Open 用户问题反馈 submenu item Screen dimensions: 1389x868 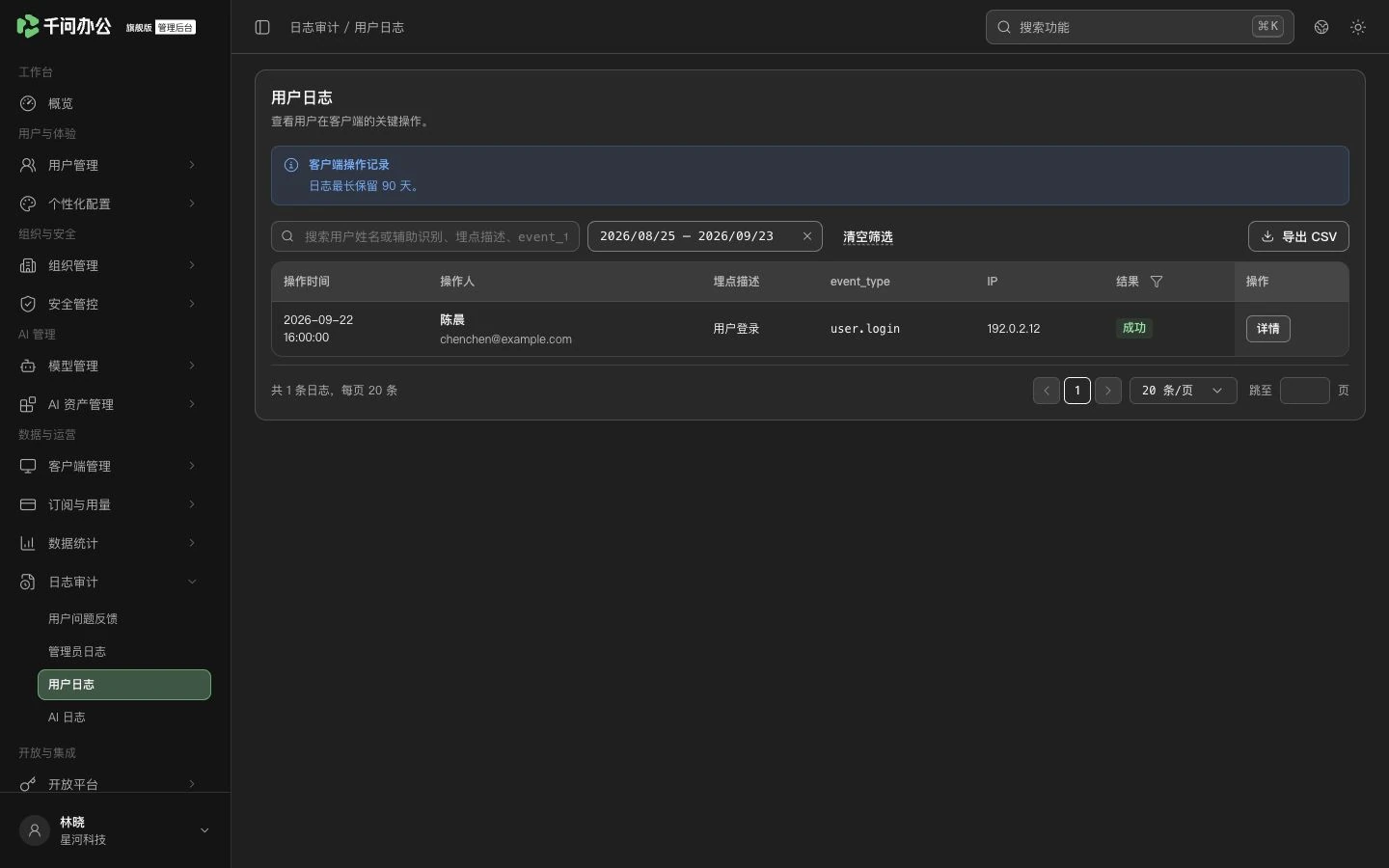click(x=124, y=619)
